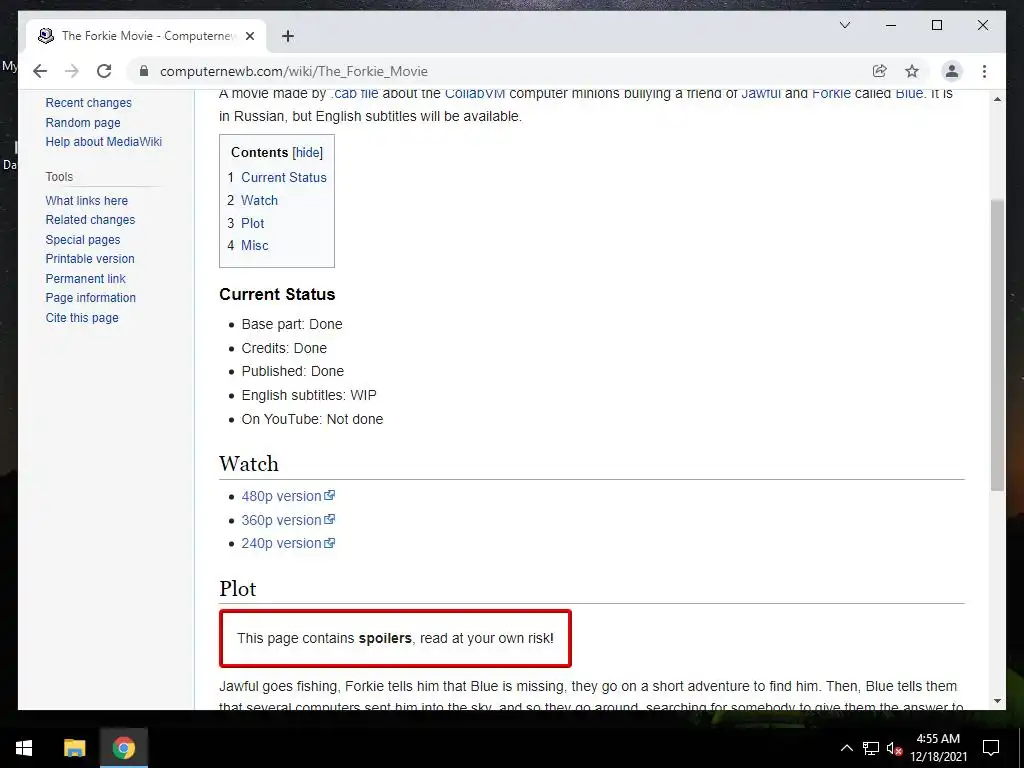Open the notification center icon
The width and height of the screenshot is (1024, 768).
point(991,748)
